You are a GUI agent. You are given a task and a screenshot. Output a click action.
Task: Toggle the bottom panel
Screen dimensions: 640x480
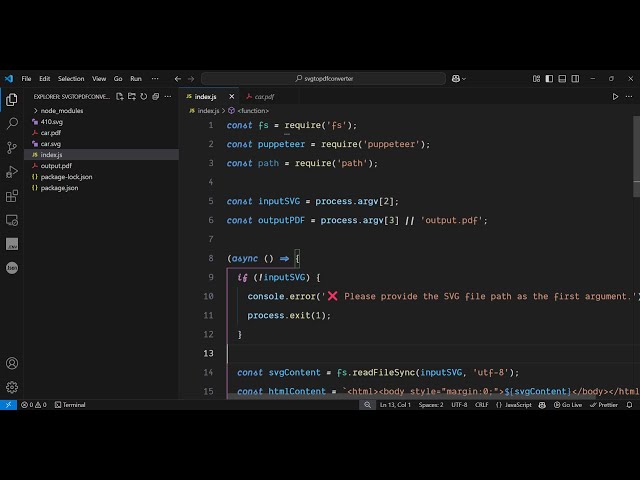562,78
